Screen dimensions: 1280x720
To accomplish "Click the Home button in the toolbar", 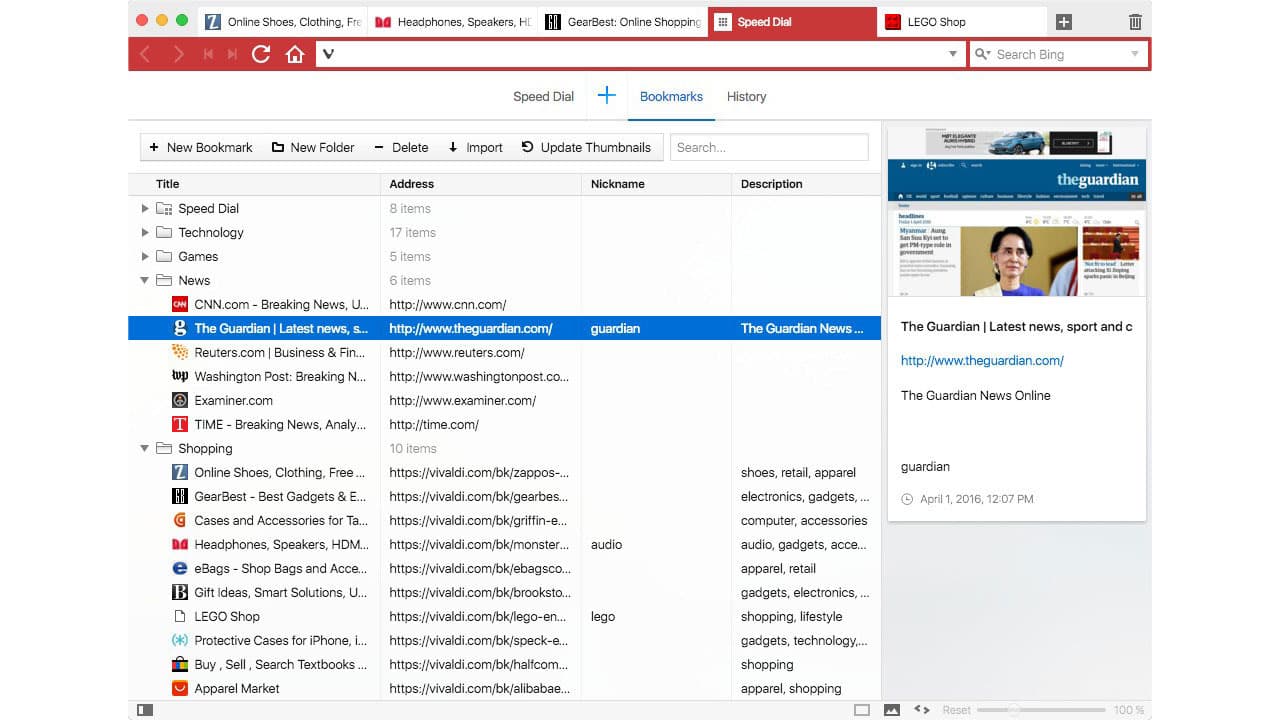I will click(x=295, y=54).
